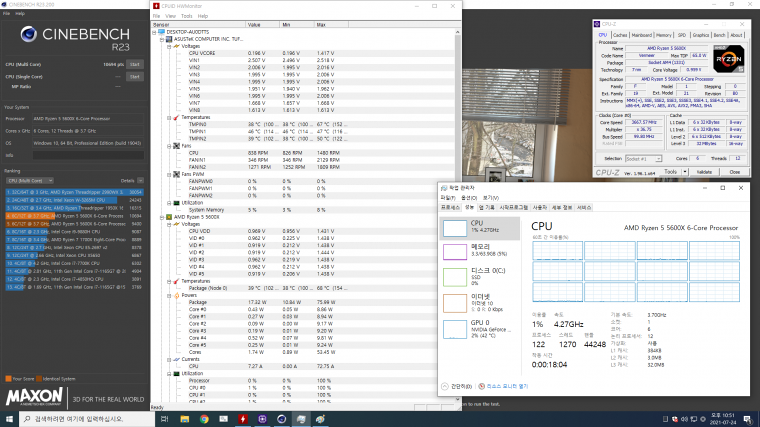
Task: Open the Socket #1 selection dropdown in CPU-Z
Action: pyautogui.click(x=643, y=158)
